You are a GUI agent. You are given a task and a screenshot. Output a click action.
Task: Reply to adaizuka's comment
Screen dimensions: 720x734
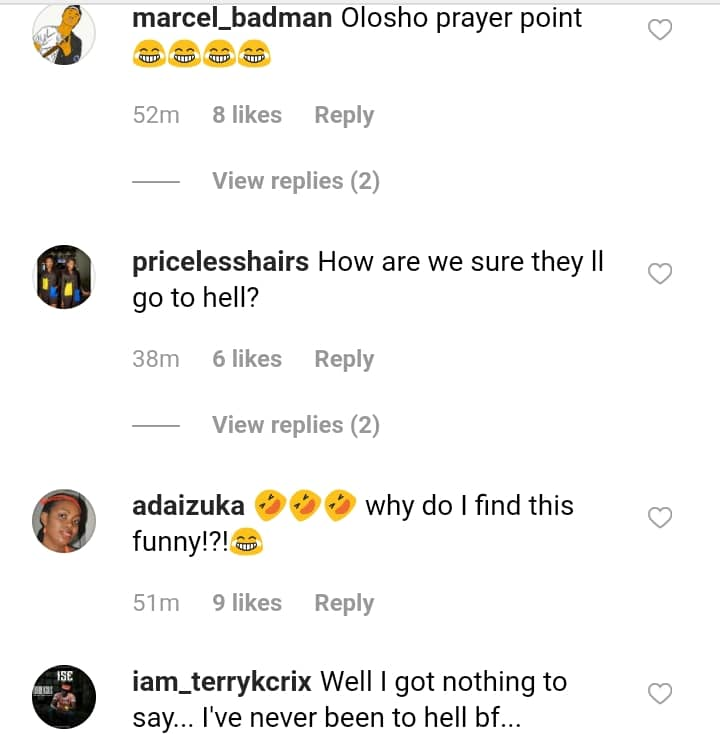click(344, 603)
